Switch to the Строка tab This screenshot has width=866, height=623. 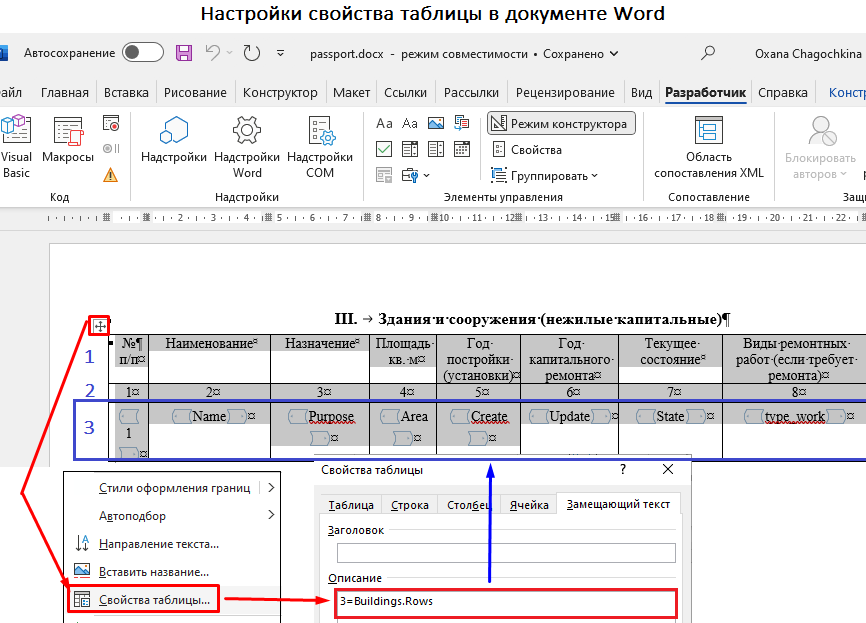point(410,505)
